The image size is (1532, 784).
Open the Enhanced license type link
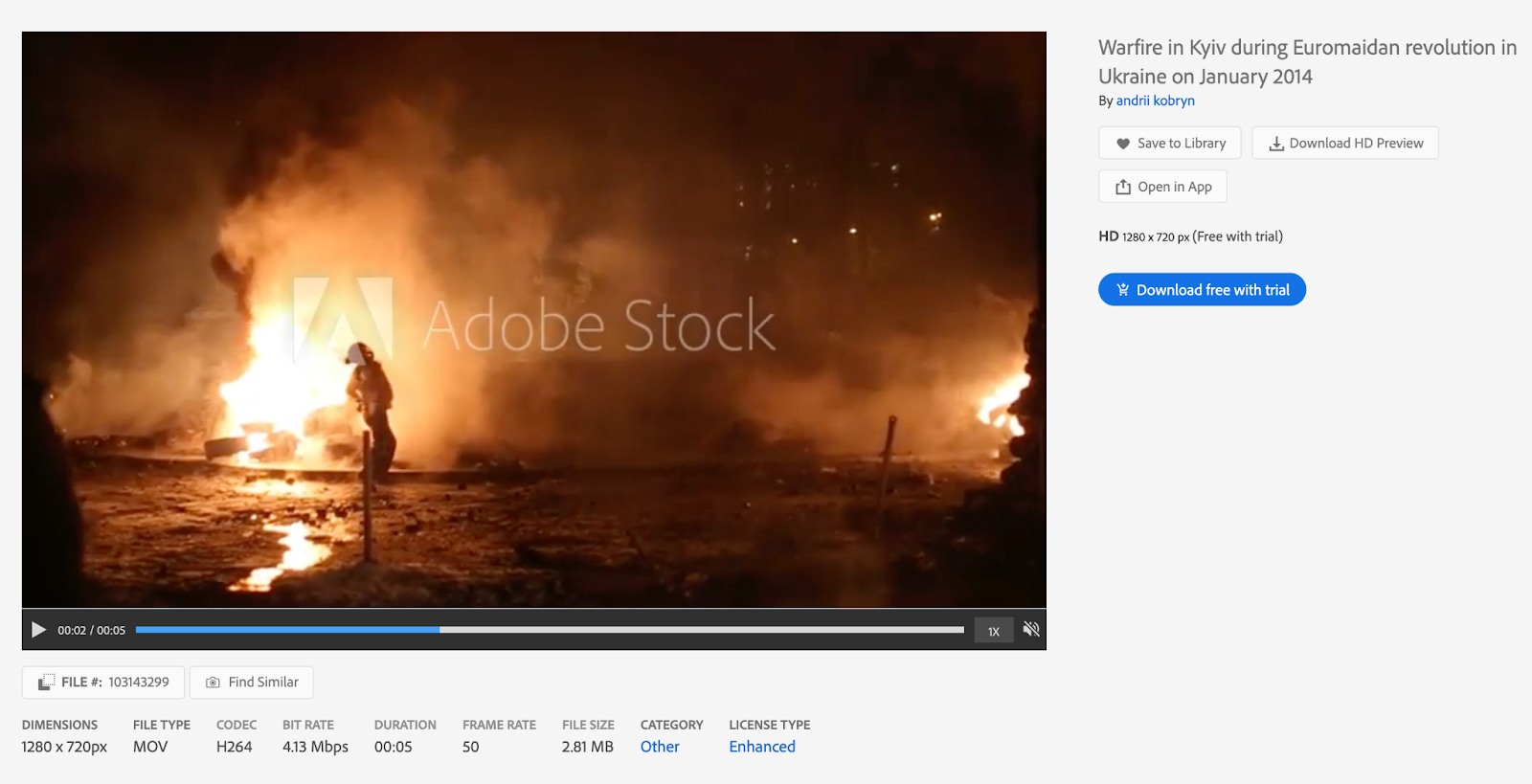pos(762,747)
